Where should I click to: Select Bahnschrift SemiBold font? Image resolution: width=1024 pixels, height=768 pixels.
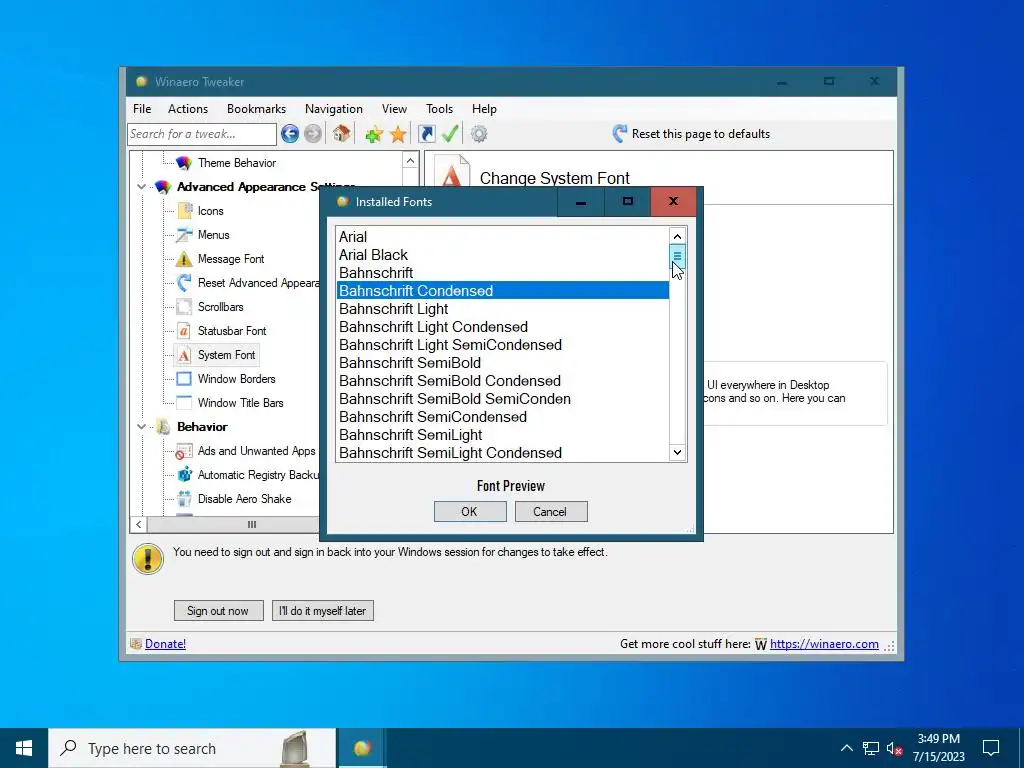(502, 362)
